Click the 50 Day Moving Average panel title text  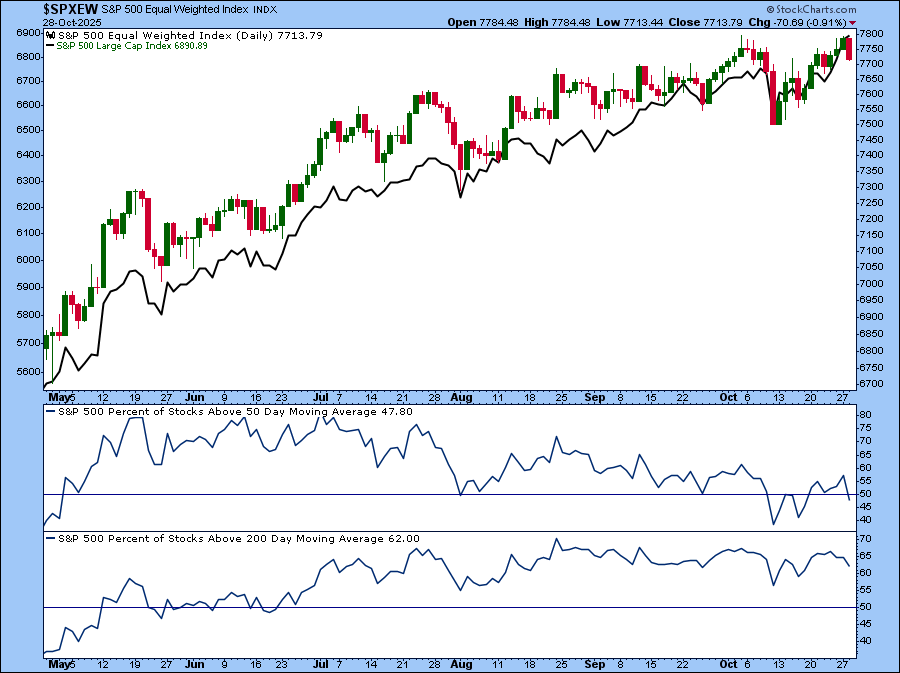pyautogui.click(x=237, y=411)
